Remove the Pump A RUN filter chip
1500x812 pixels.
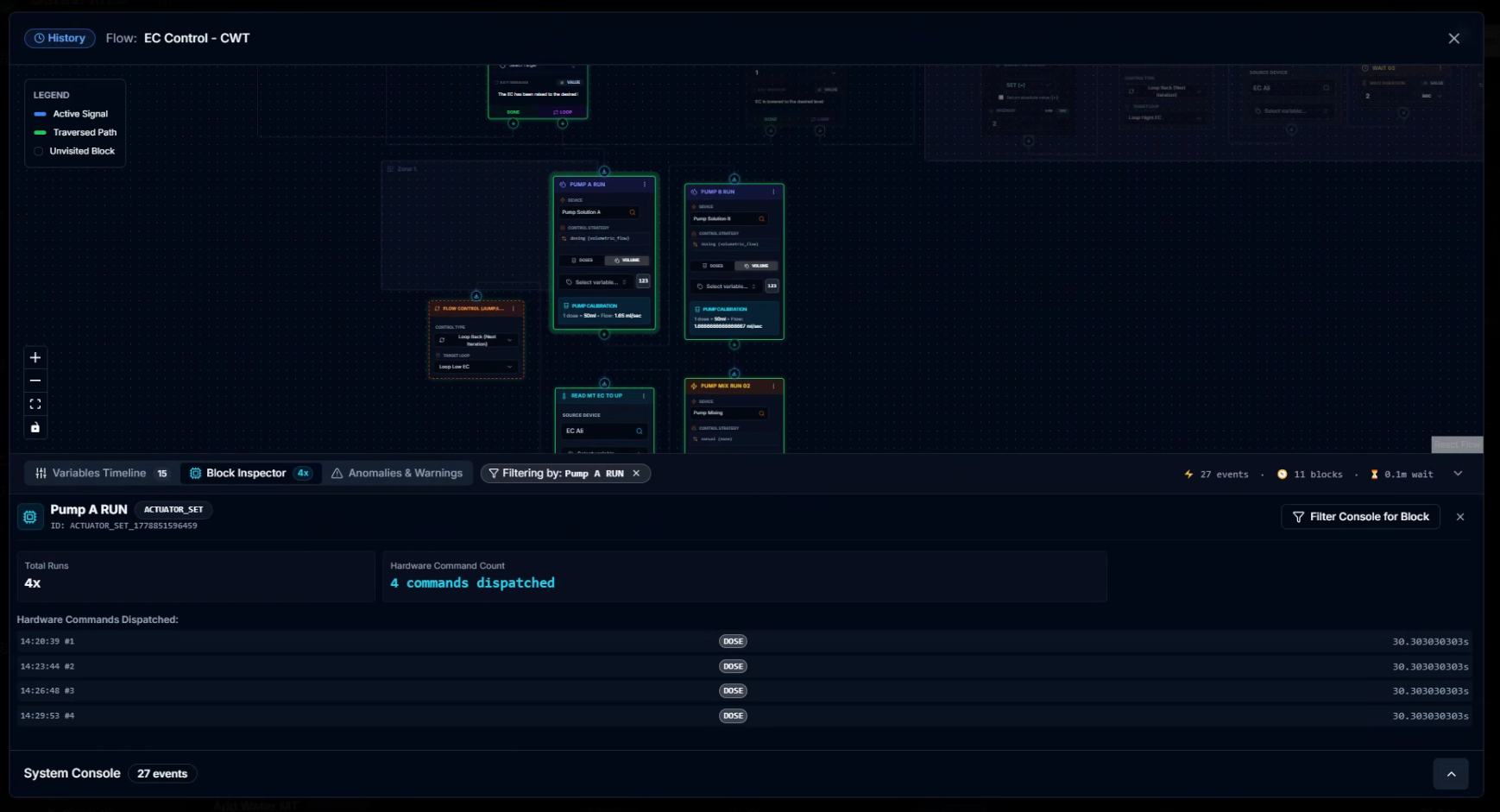coord(636,473)
